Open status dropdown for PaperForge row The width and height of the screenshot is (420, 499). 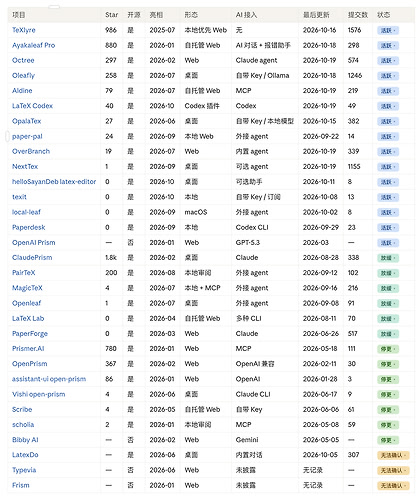[388, 334]
